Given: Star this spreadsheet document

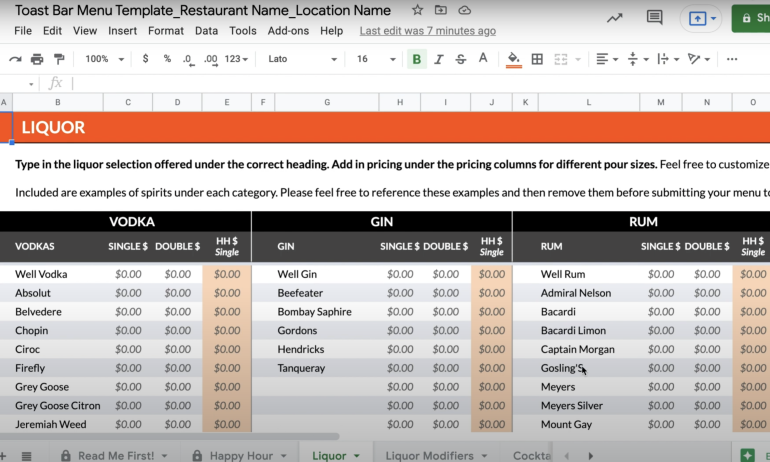Looking at the screenshot, I should tap(417, 10).
